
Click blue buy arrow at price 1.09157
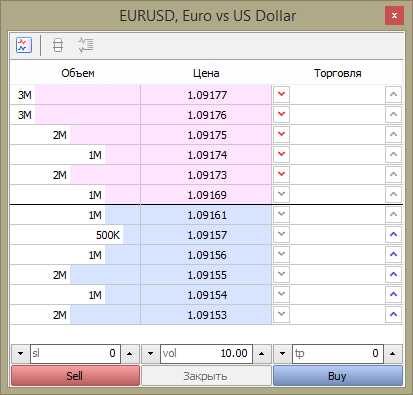point(393,235)
